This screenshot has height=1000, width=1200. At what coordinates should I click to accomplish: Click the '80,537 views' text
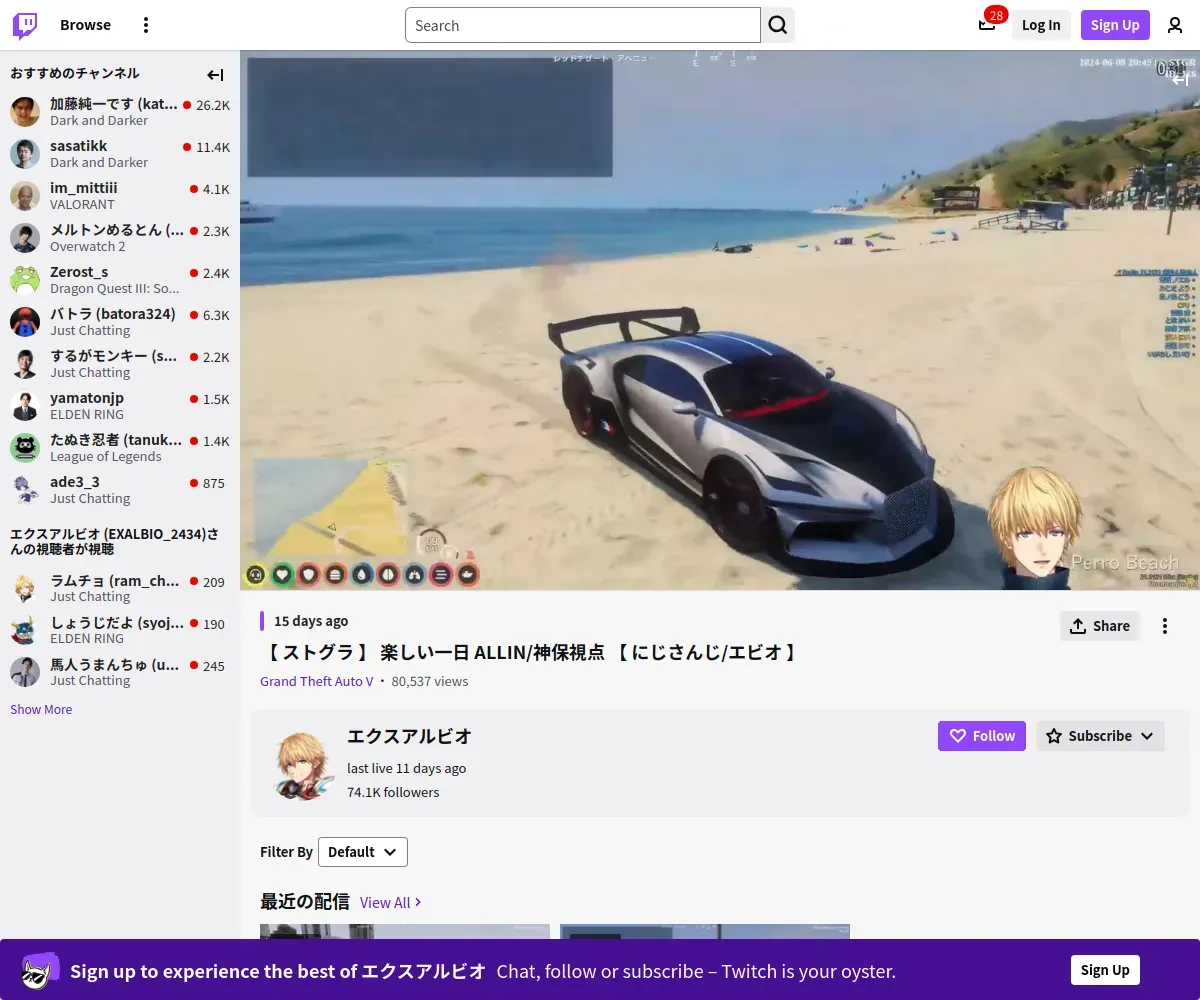tap(430, 681)
